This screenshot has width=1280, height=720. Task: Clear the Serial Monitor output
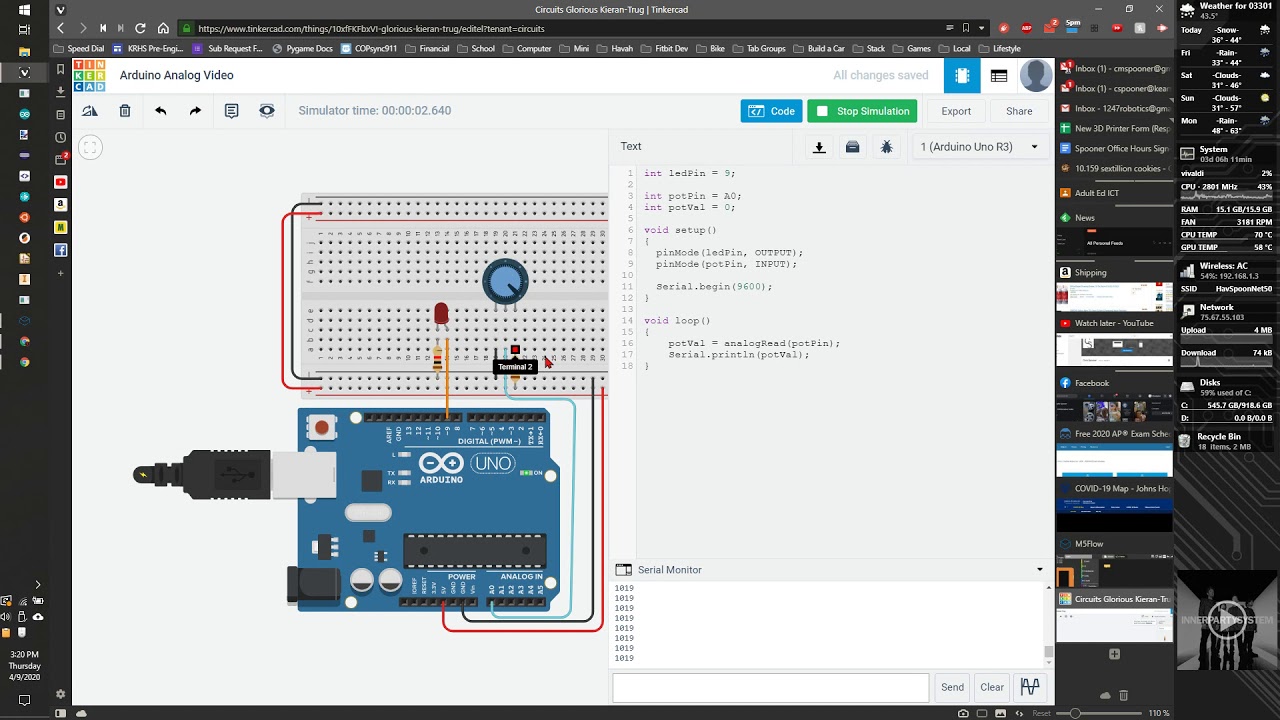[992, 687]
